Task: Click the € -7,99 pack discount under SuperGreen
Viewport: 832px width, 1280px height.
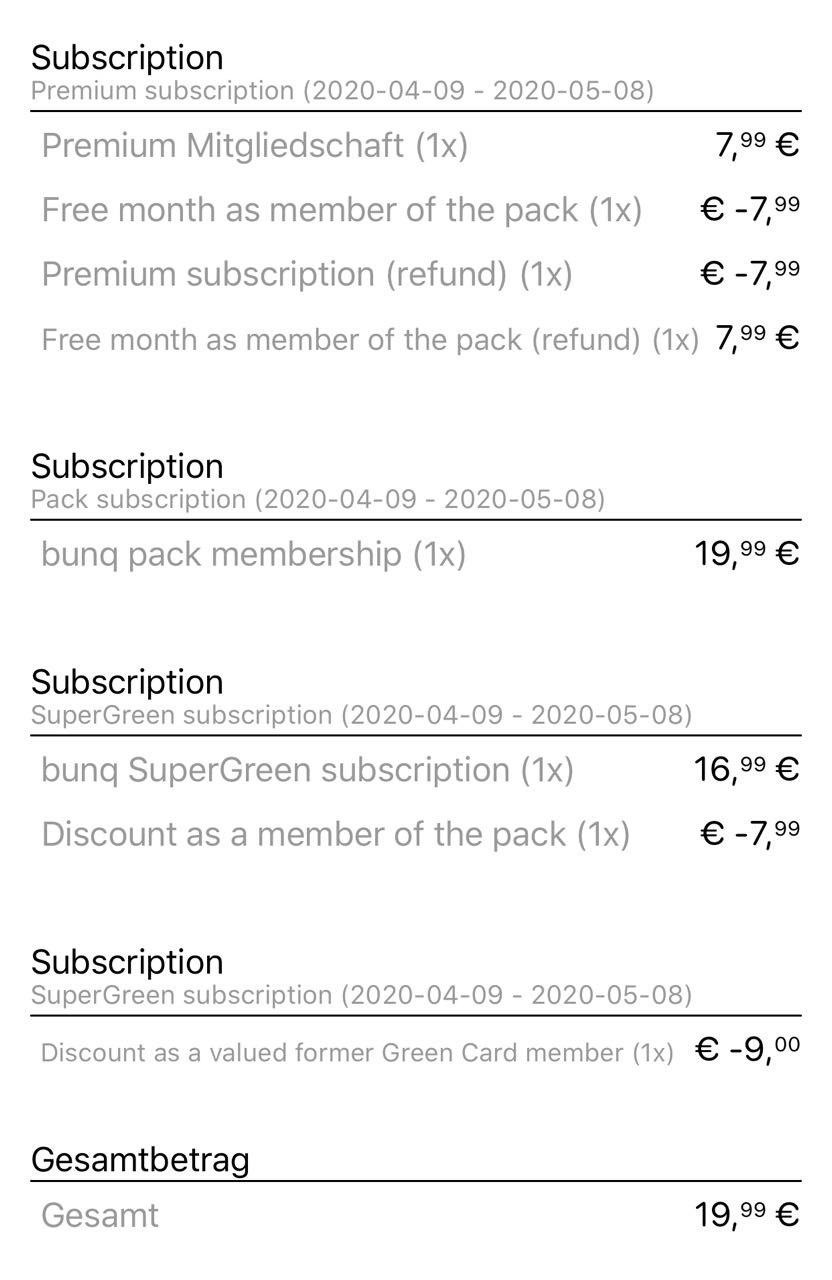Action: [750, 834]
